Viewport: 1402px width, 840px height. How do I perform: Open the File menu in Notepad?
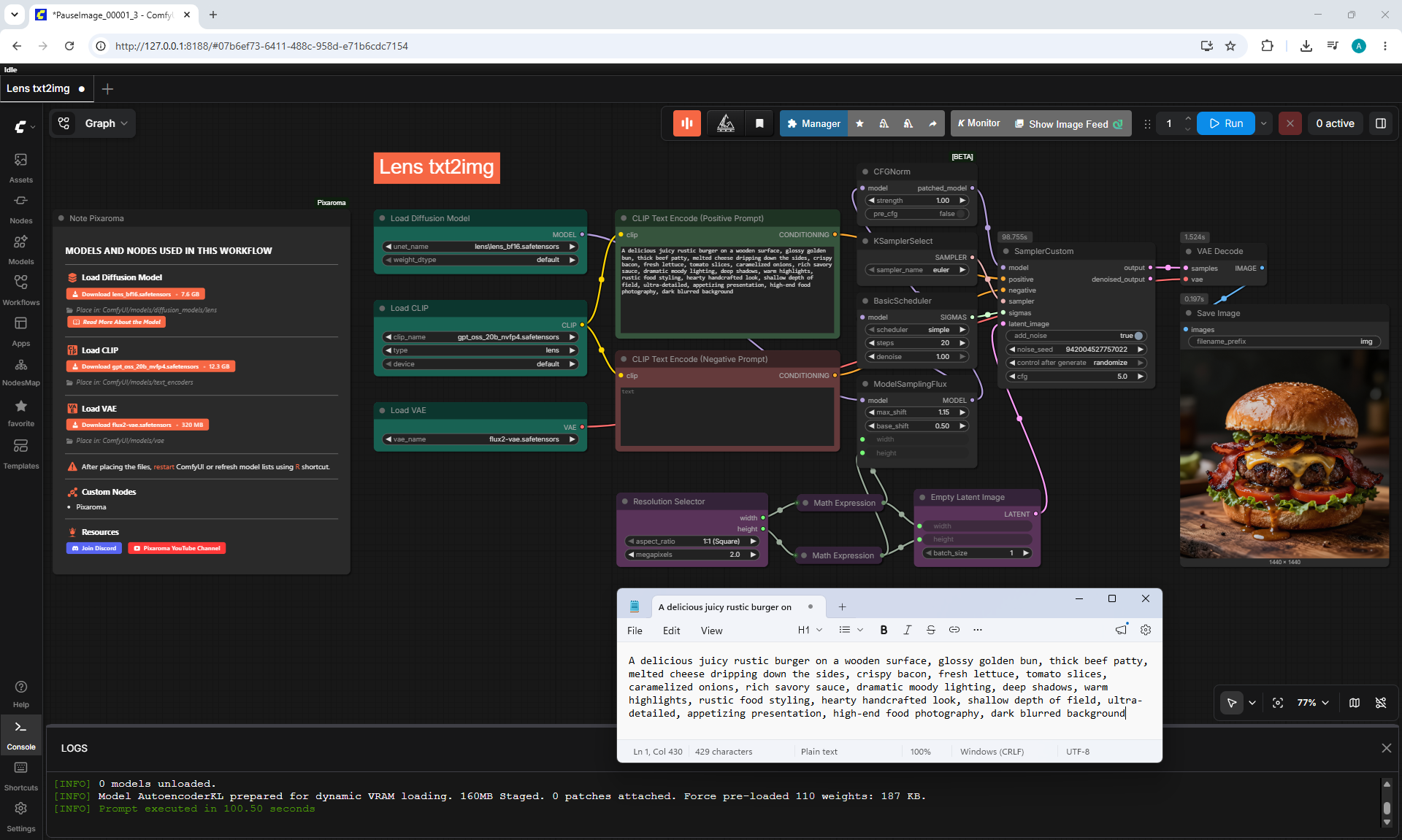tap(635, 631)
